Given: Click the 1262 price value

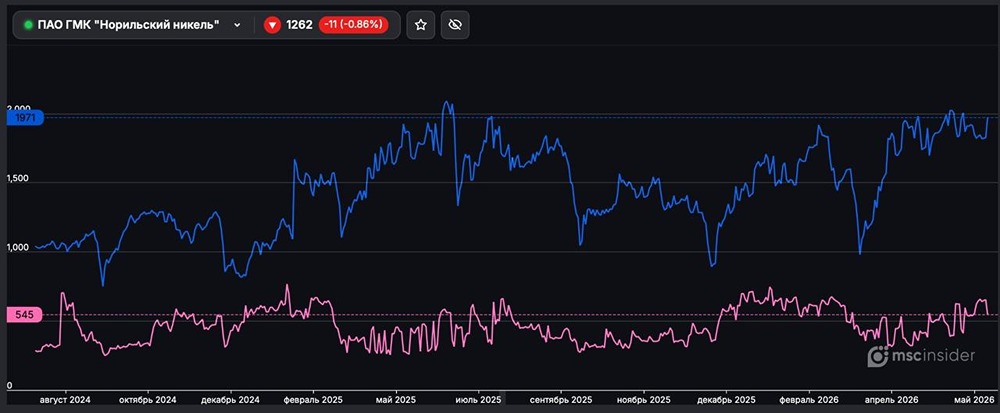Looking at the screenshot, I should click(299, 25).
